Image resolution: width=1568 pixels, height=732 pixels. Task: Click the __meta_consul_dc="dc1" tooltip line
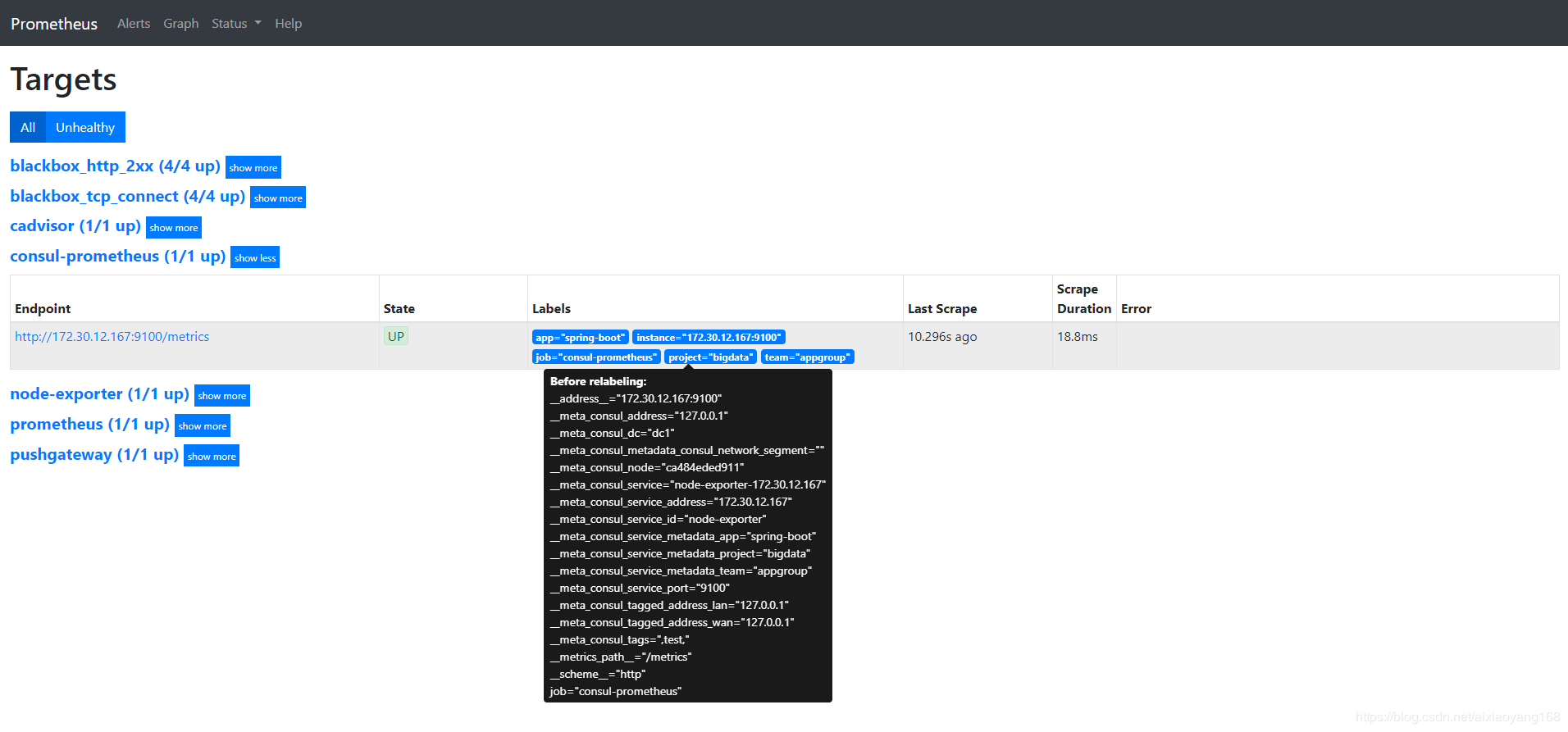(x=613, y=433)
